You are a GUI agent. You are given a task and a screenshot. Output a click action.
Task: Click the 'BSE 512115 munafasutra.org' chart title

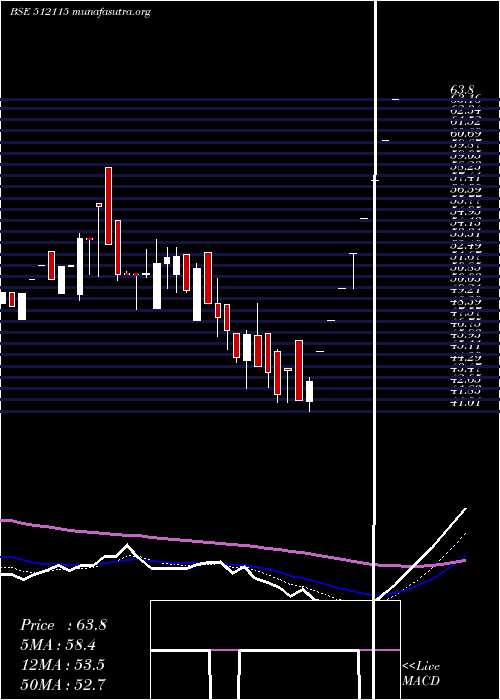80,12
